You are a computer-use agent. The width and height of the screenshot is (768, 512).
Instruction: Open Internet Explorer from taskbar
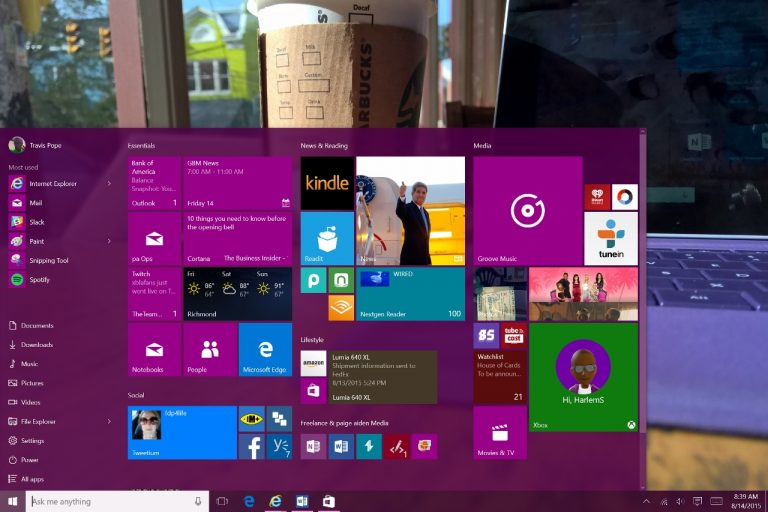(276, 501)
